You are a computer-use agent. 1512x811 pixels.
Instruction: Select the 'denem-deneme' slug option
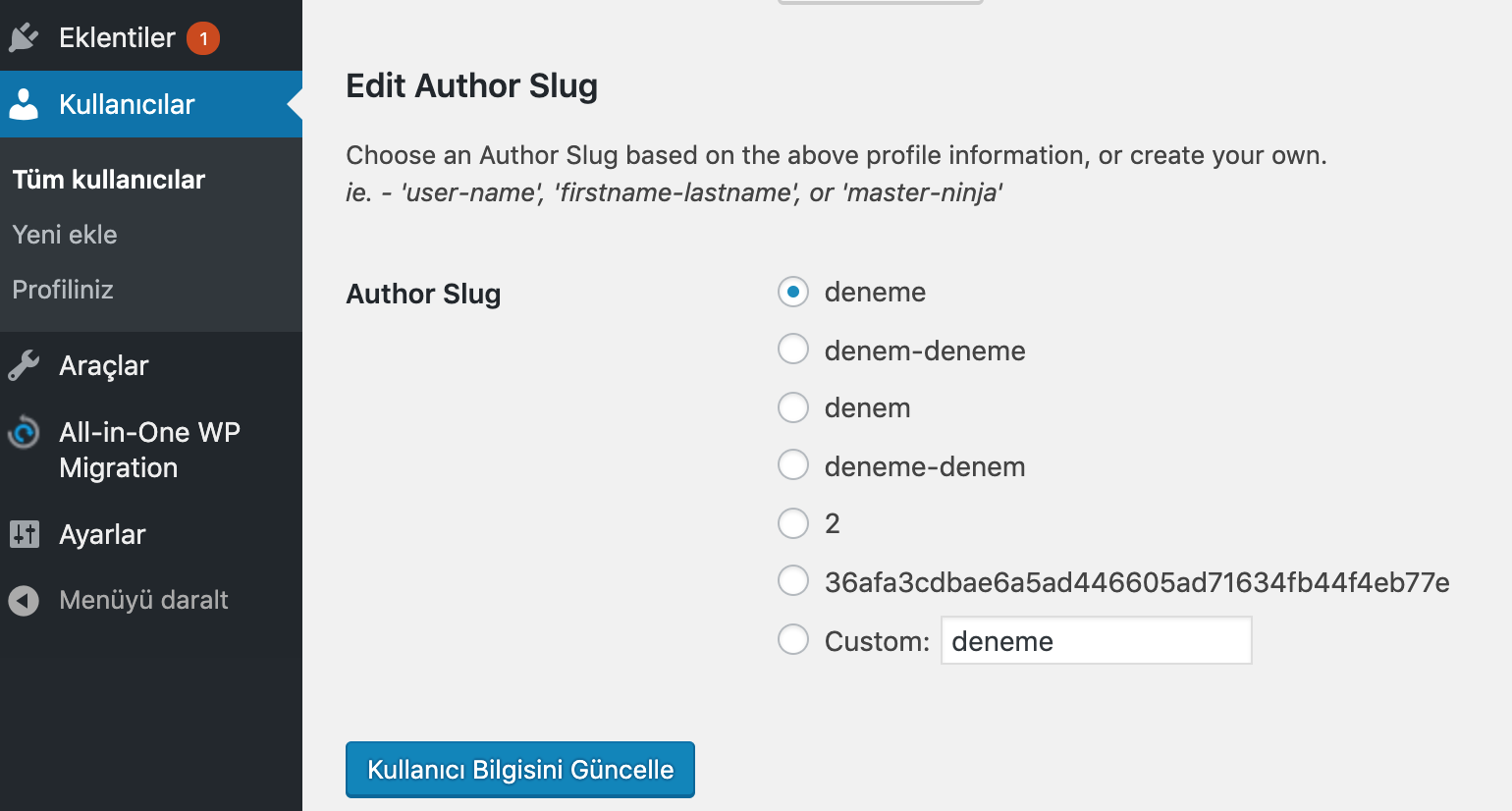coord(793,349)
